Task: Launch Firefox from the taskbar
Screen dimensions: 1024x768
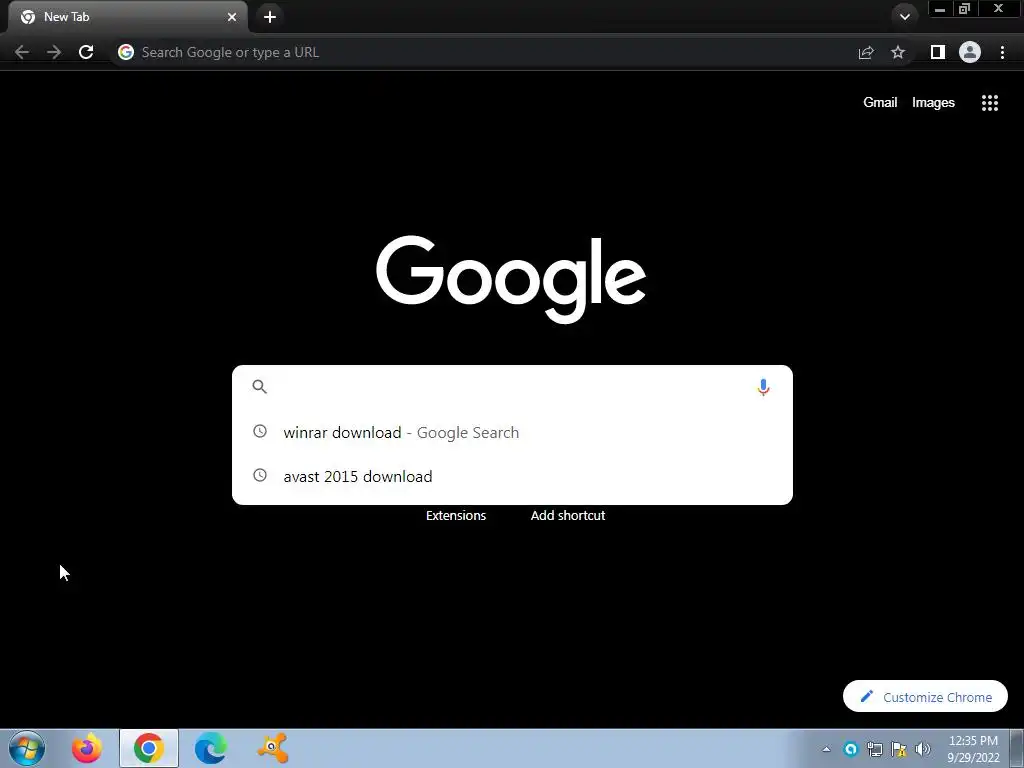Action: point(87,748)
